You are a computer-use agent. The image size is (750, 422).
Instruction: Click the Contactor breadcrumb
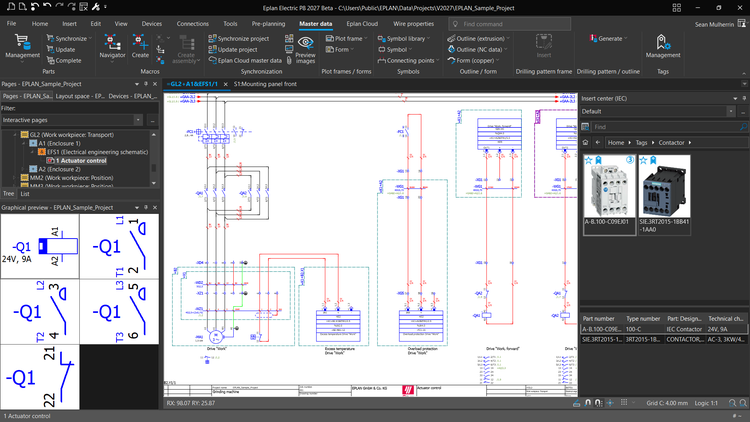pyautogui.click(x=671, y=143)
